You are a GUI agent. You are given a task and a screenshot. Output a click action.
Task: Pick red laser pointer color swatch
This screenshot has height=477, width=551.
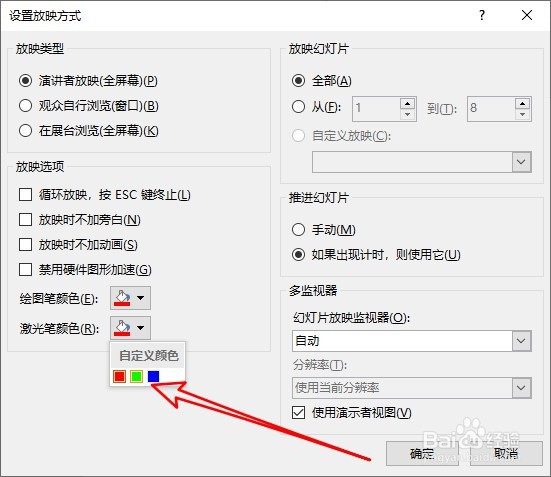(119, 376)
